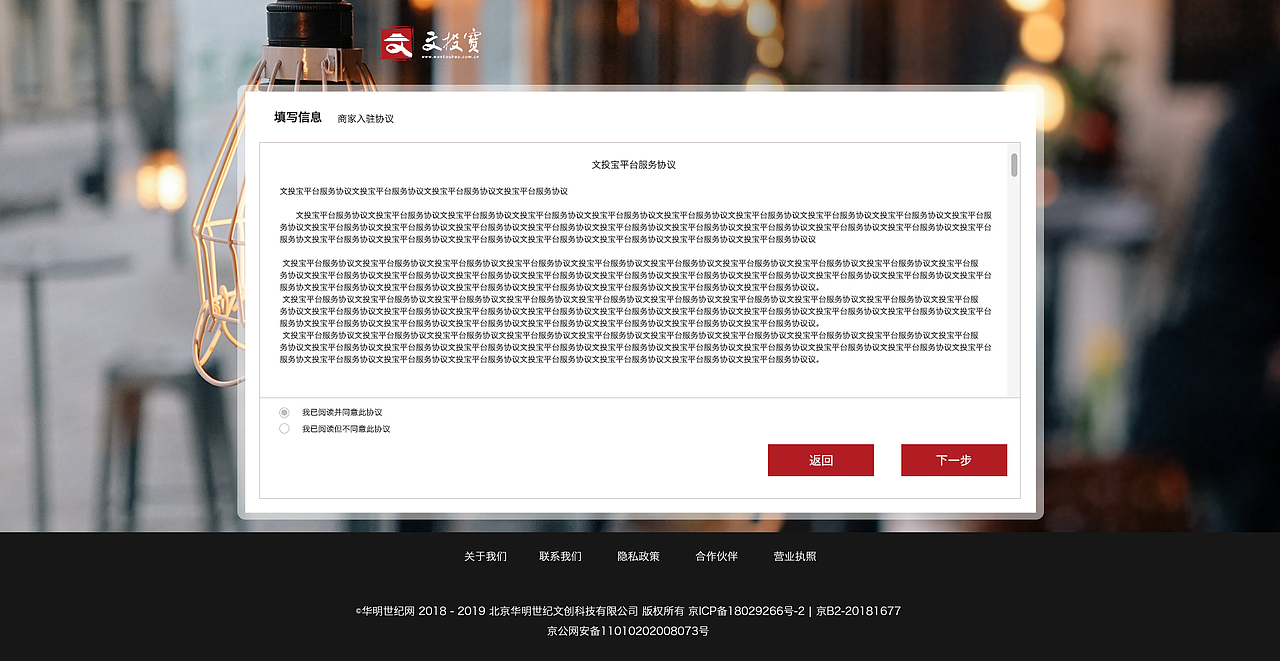Open the 联系我们 footer link
The image size is (1280, 661).
[x=560, y=556]
